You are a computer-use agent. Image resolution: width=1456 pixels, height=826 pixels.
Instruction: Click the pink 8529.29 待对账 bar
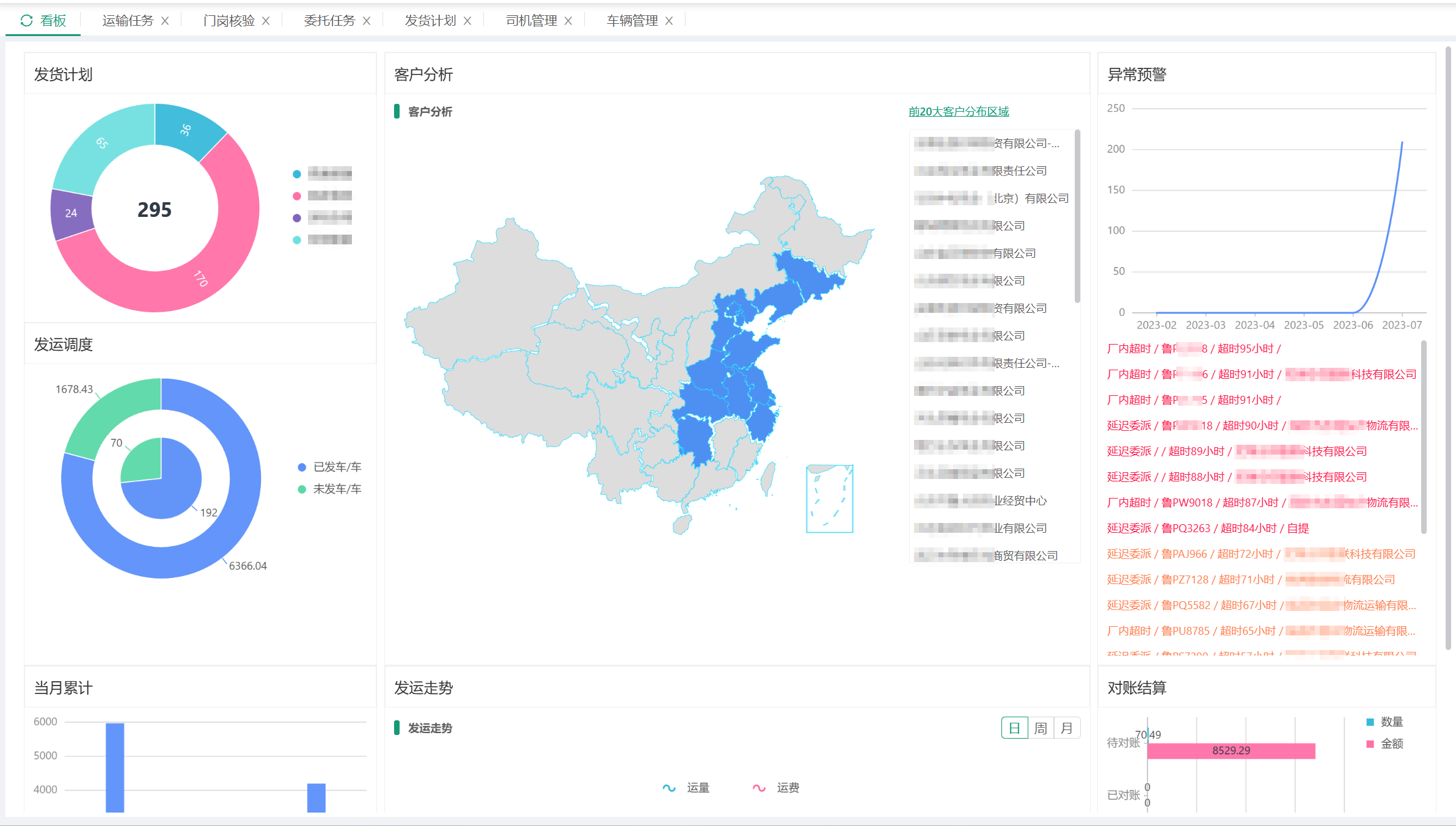click(x=1231, y=750)
